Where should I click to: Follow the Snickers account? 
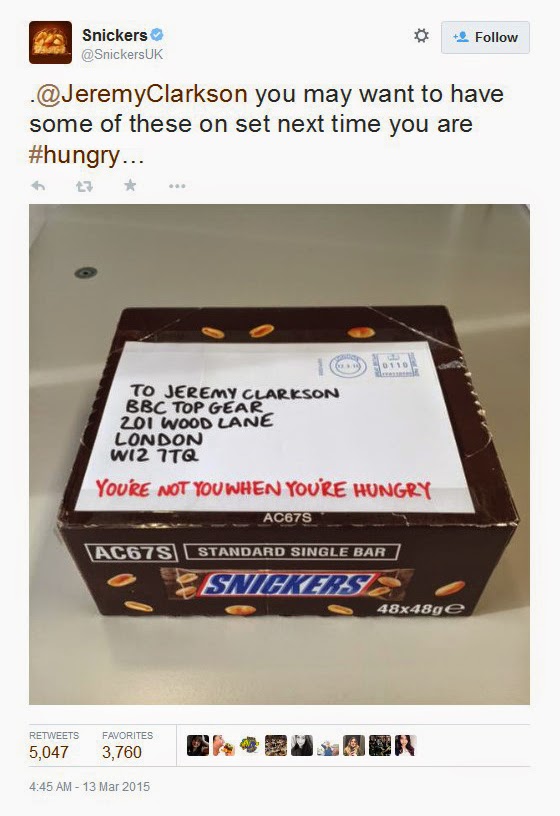coord(485,37)
